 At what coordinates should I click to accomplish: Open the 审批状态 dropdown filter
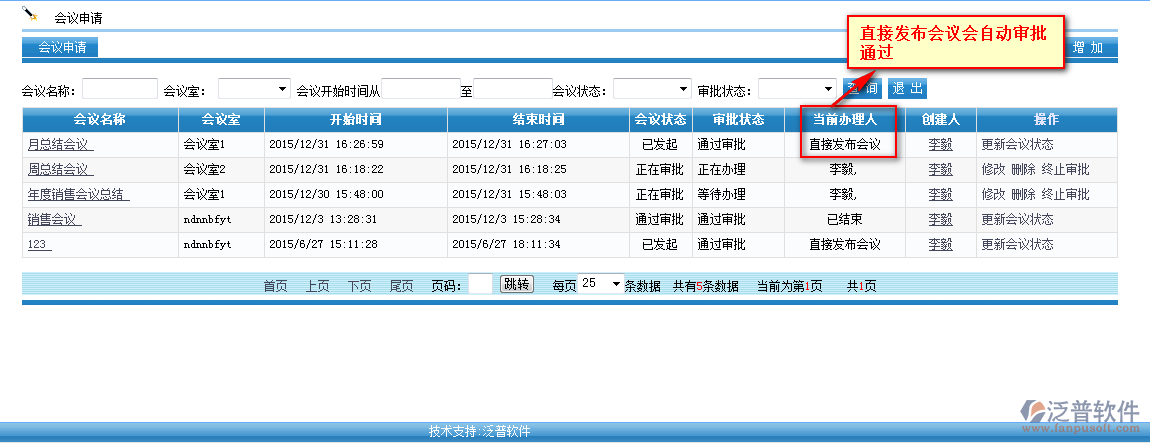797,89
